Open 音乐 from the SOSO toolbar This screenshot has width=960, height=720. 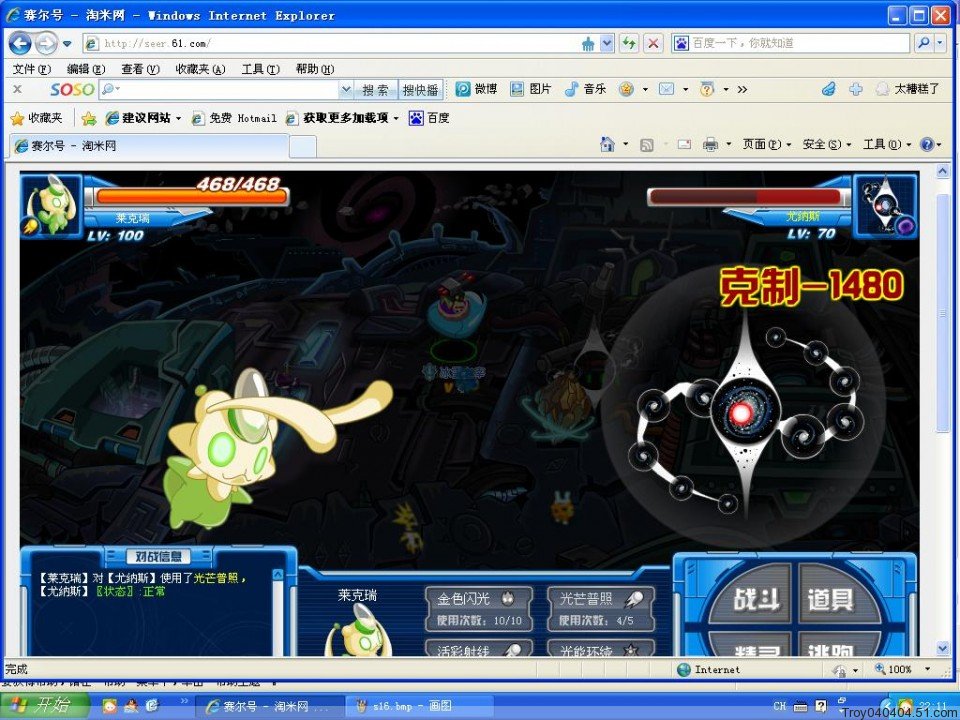[x=585, y=89]
